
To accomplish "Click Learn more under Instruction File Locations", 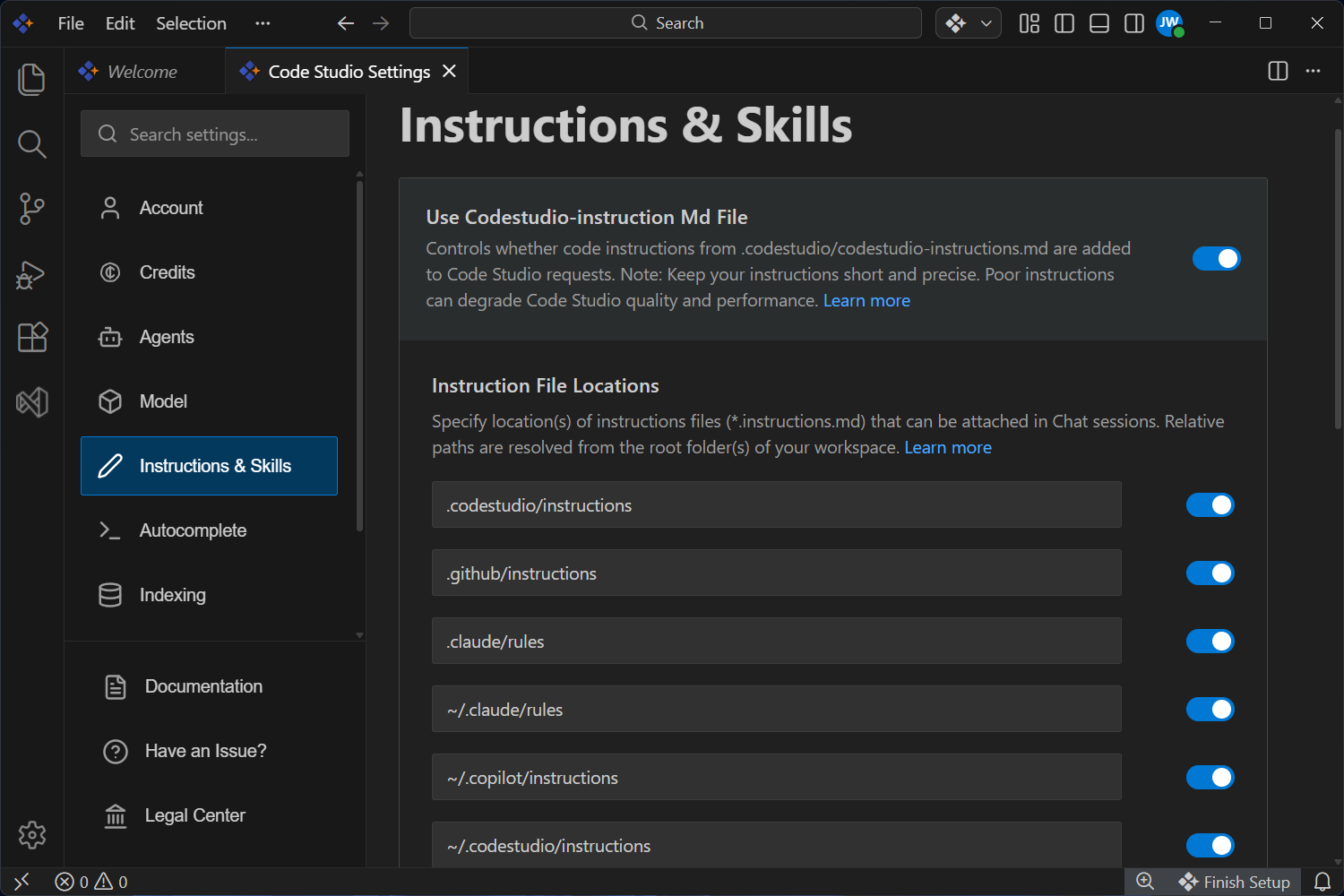I will click(x=948, y=448).
